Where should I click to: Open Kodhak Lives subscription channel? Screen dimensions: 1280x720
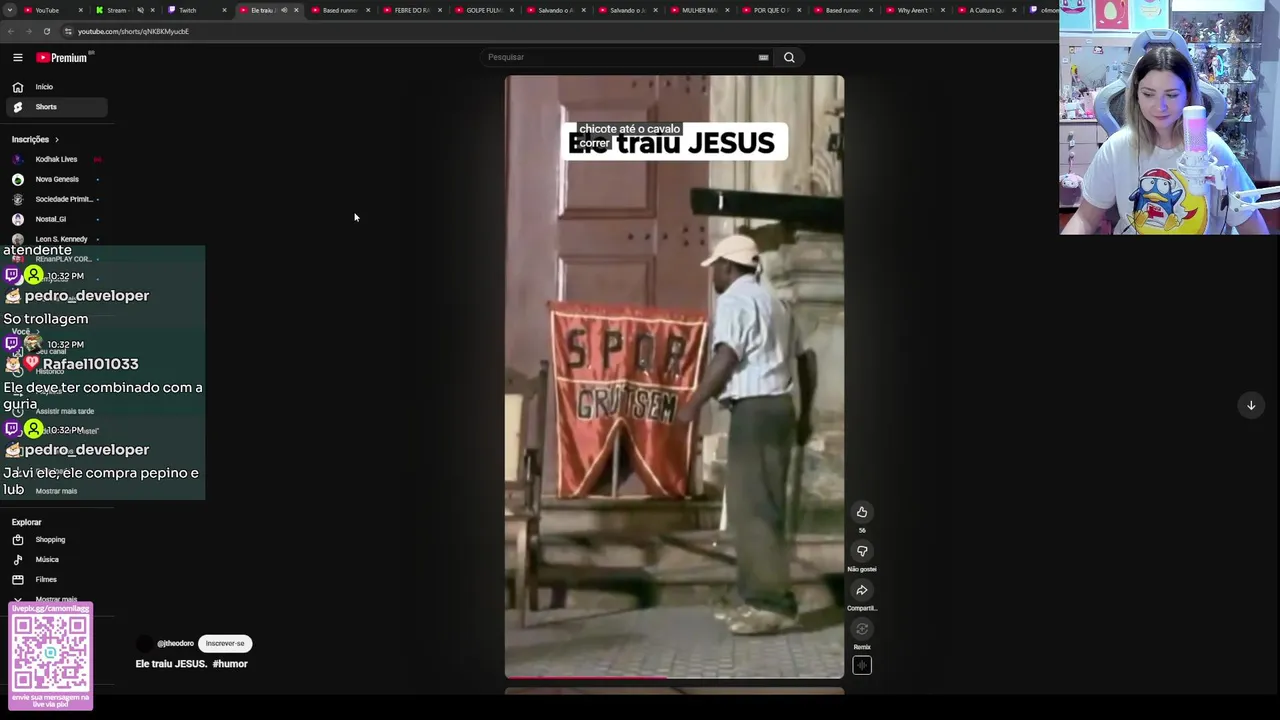pos(56,159)
